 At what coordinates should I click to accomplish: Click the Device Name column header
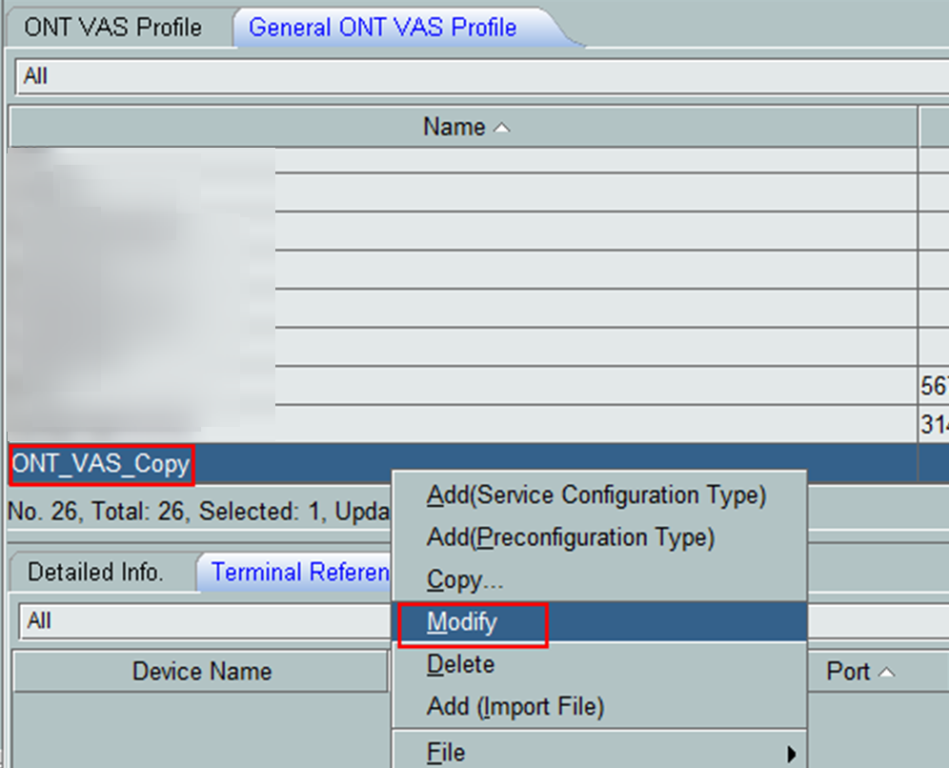pos(201,671)
